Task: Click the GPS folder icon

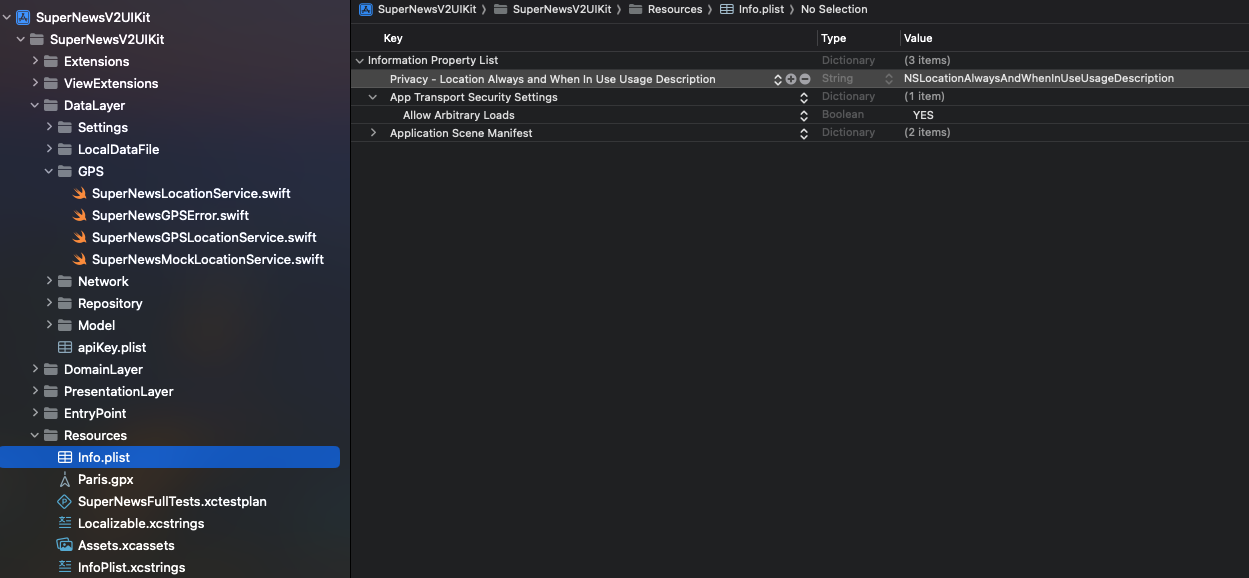Action: pos(65,171)
